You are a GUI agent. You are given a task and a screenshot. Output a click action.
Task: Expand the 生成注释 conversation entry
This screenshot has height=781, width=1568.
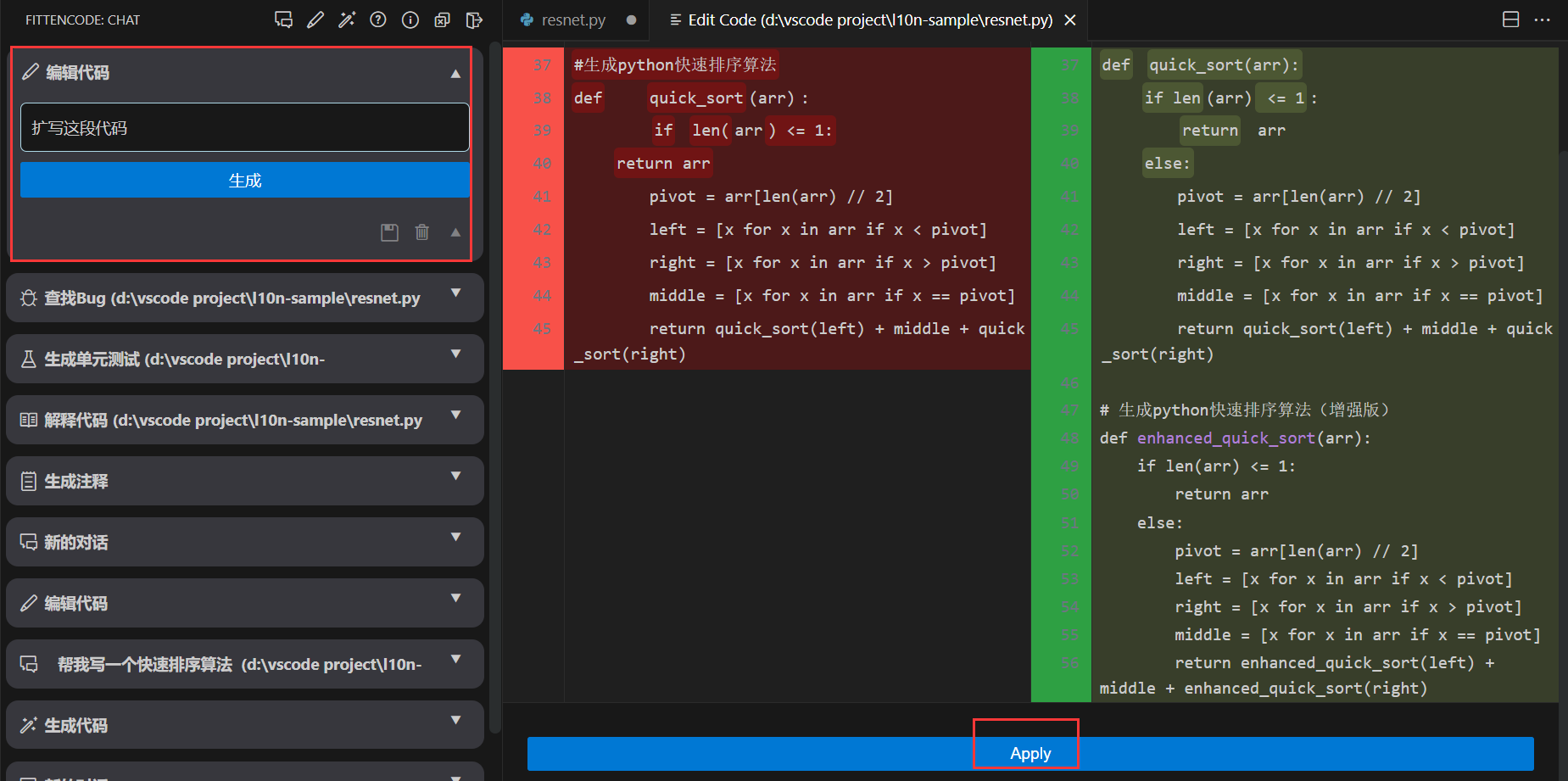[x=455, y=477]
